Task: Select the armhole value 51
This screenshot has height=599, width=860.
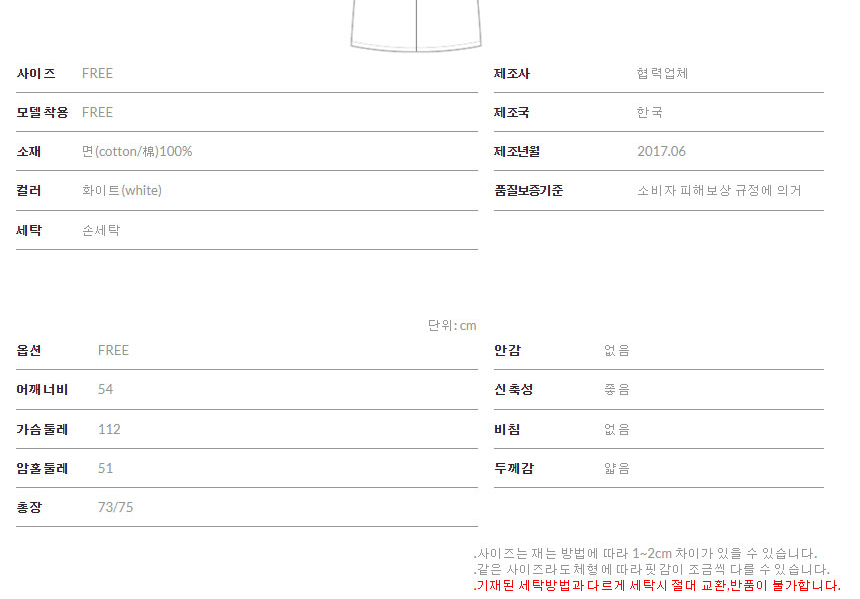Action: (x=105, y=469)
